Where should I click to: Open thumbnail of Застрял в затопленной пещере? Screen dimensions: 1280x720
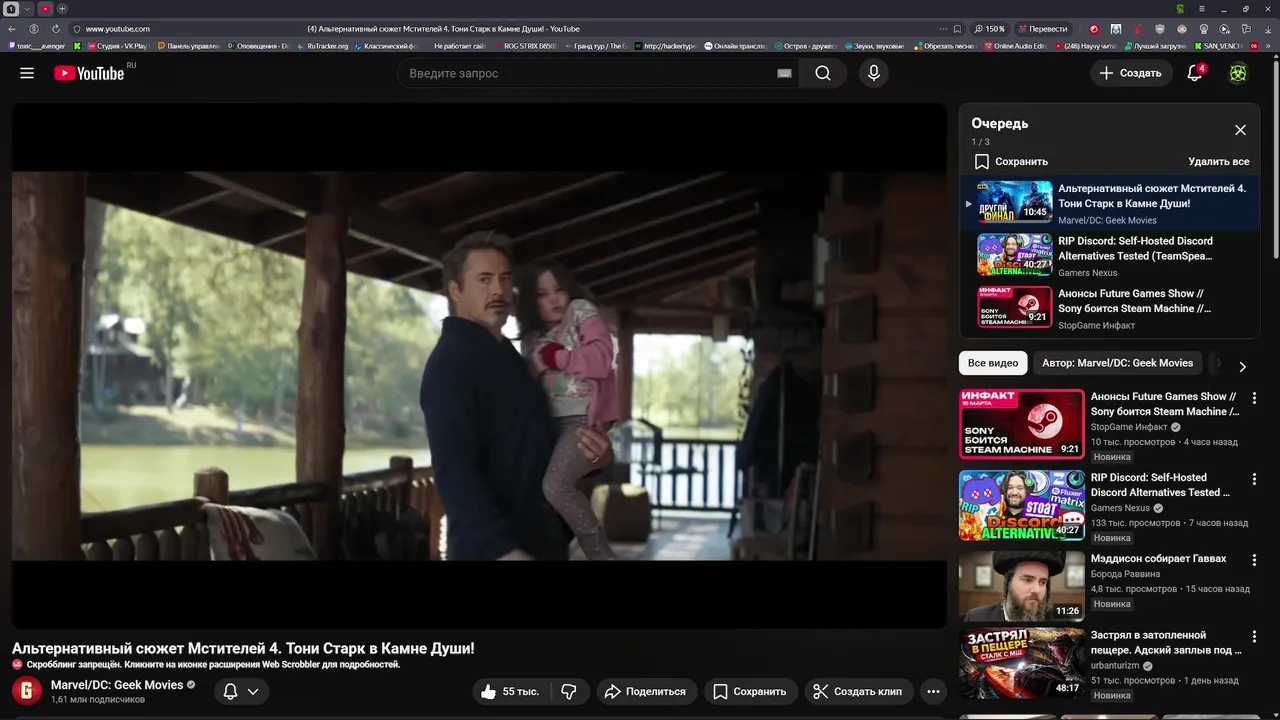pyautogui.click(x=1021, y=662)
